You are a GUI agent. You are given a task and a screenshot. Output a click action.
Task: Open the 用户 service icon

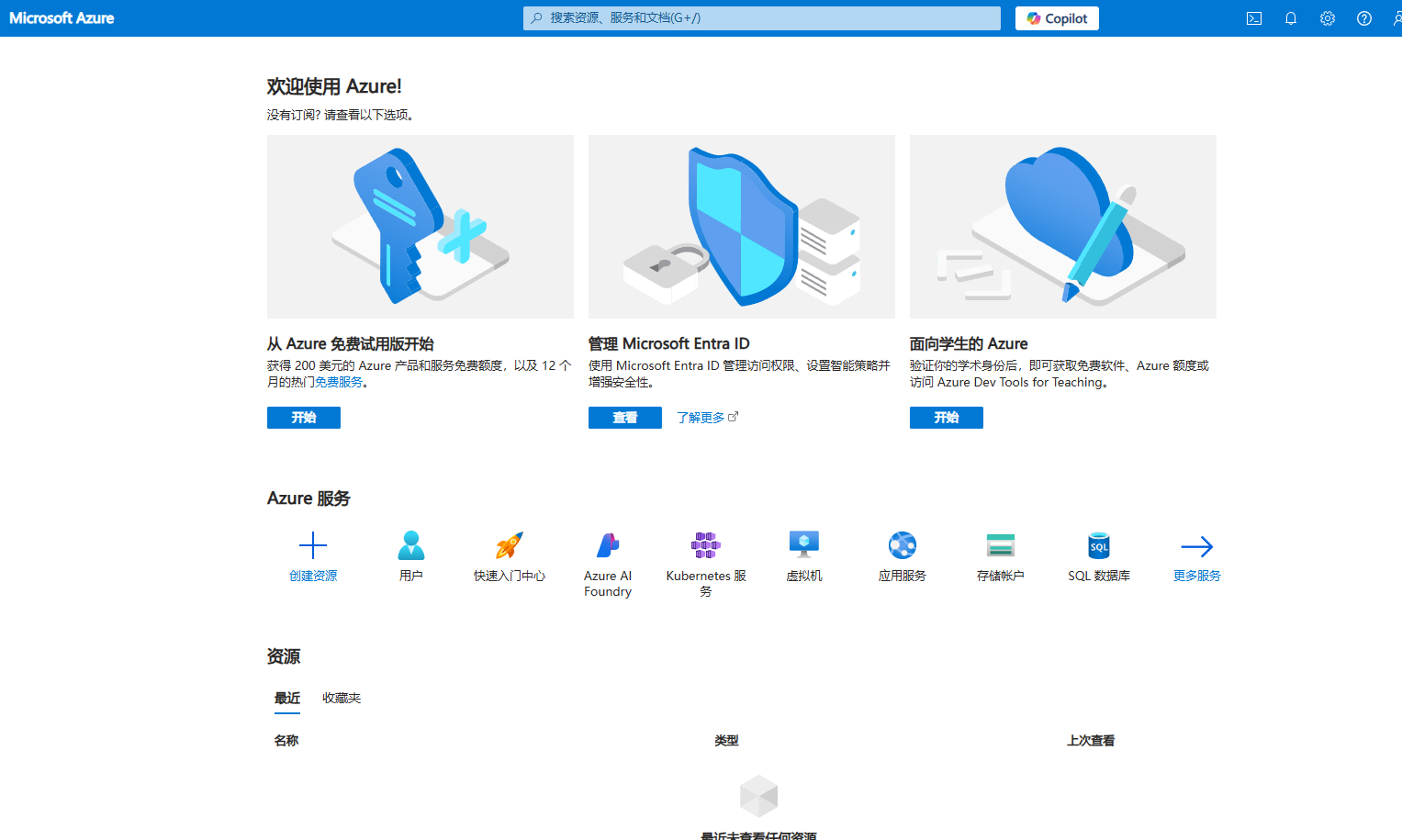coord(410,545)
